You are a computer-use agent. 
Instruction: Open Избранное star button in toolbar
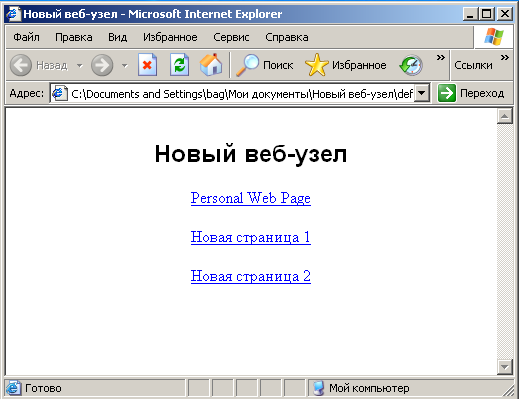coord(345,65)
